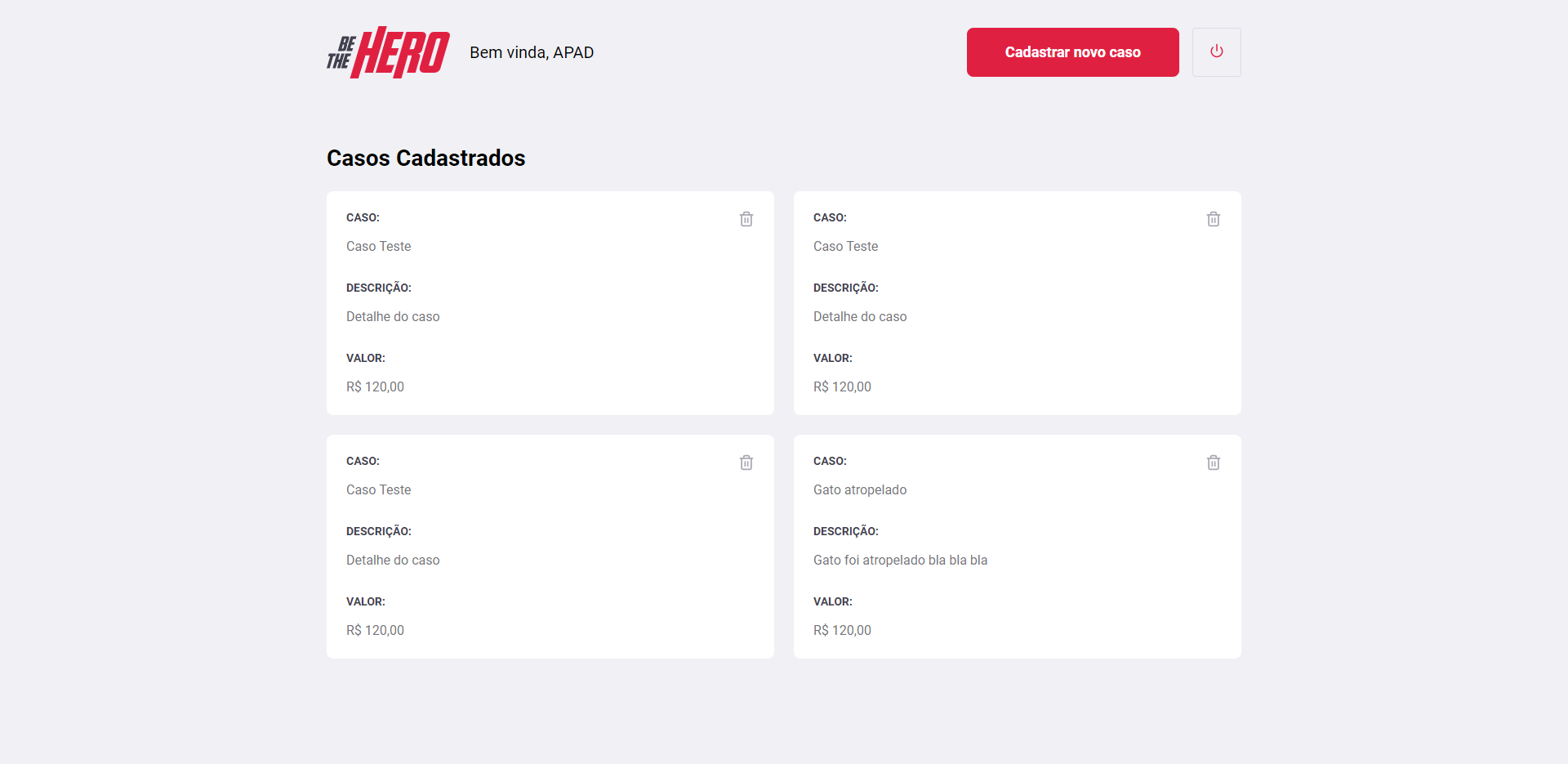The image size is (1568, 764).
Task: Click the description Gato foi atropelado bla bla bla
Action: coord(900,560)
